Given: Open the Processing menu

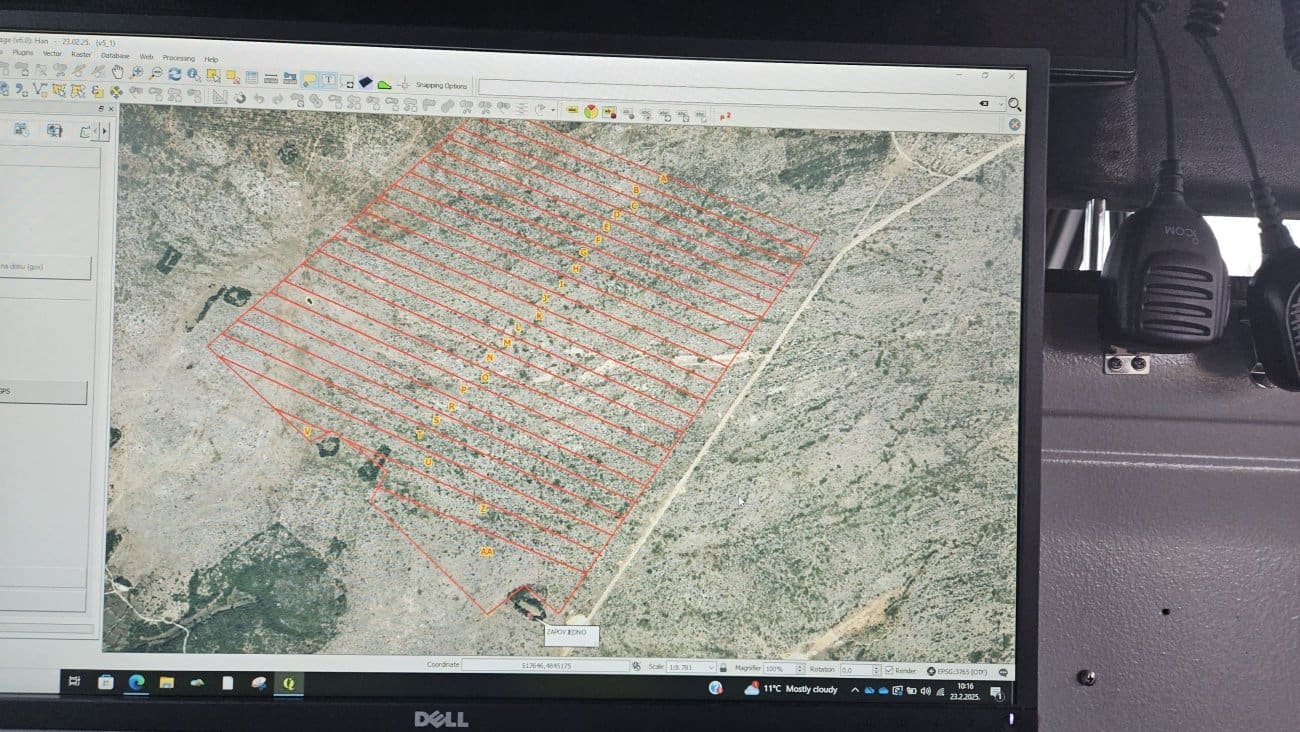Looking at the screenshot, I should [178, 58].
